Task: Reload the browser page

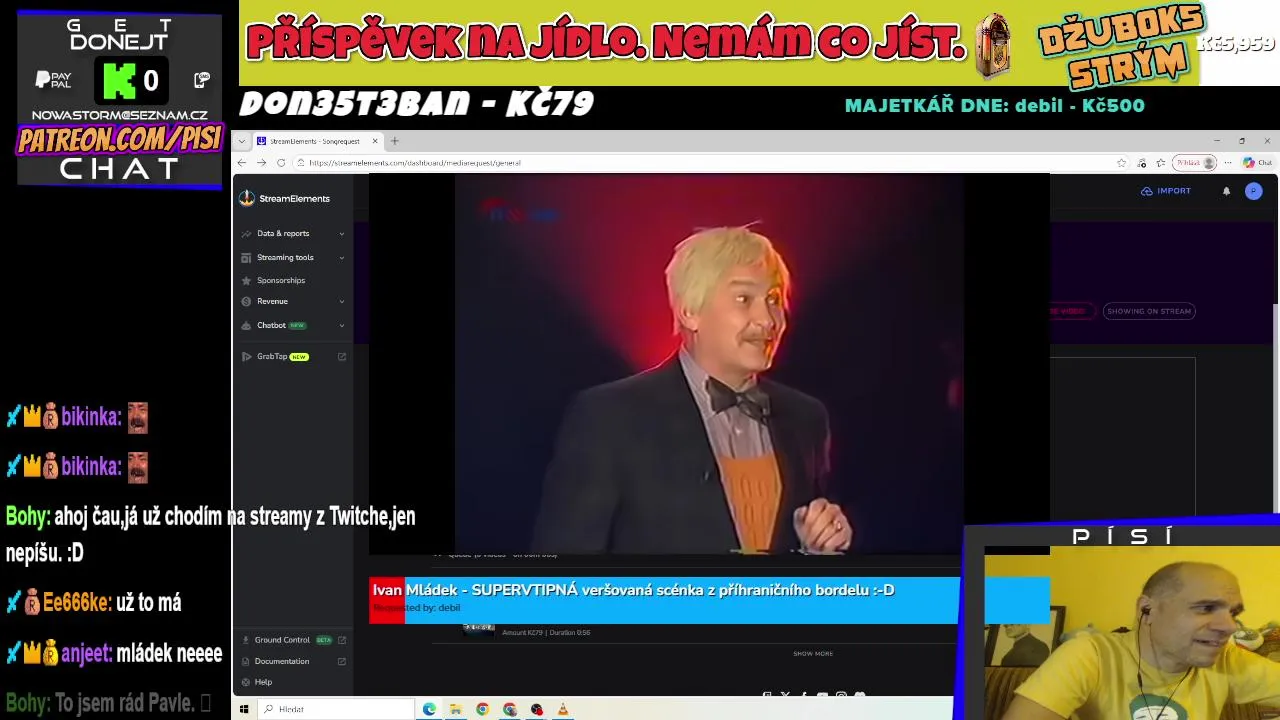Action: tap(281, 163)
